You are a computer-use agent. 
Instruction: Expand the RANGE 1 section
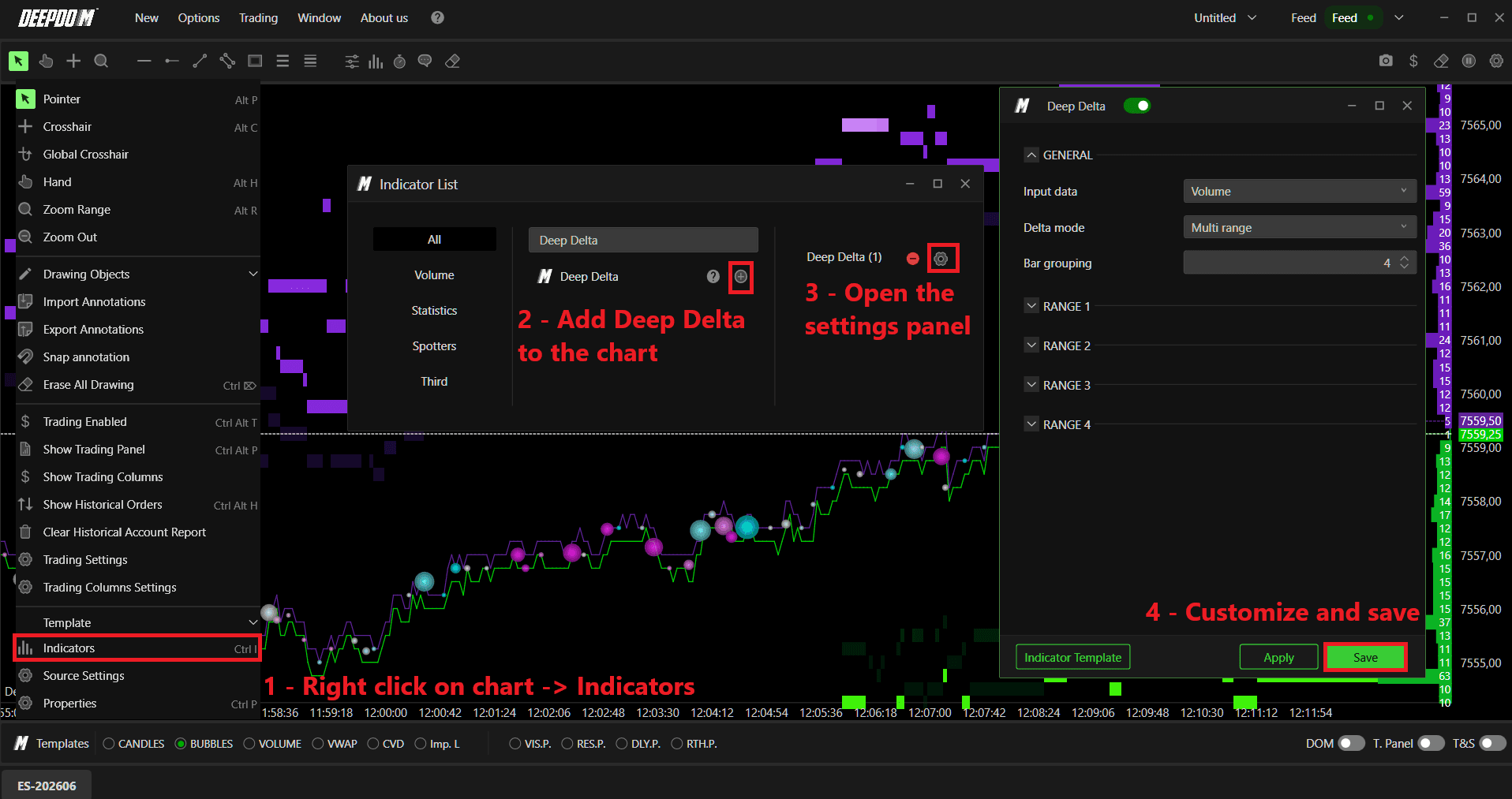tap(1031, 306)
